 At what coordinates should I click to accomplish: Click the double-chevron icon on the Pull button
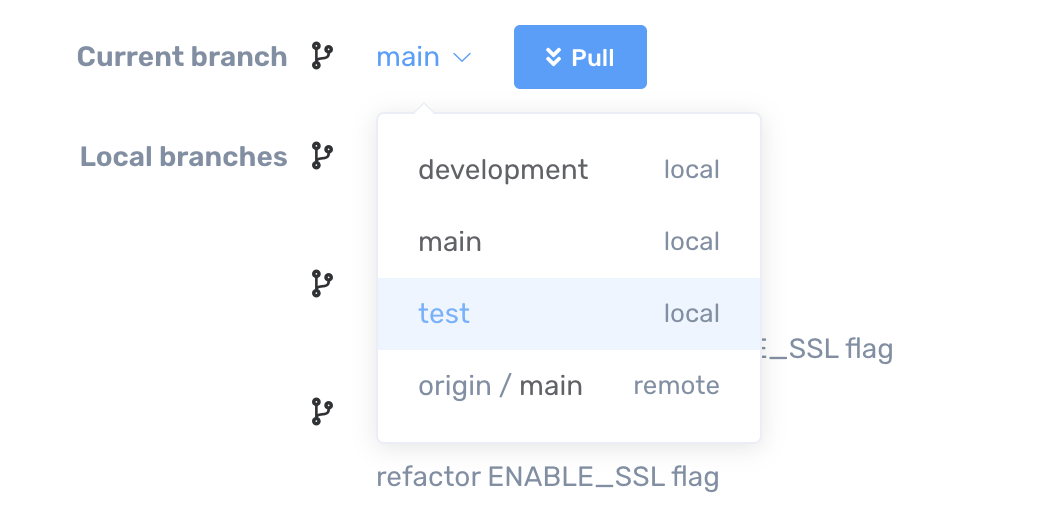pos(553,57)
